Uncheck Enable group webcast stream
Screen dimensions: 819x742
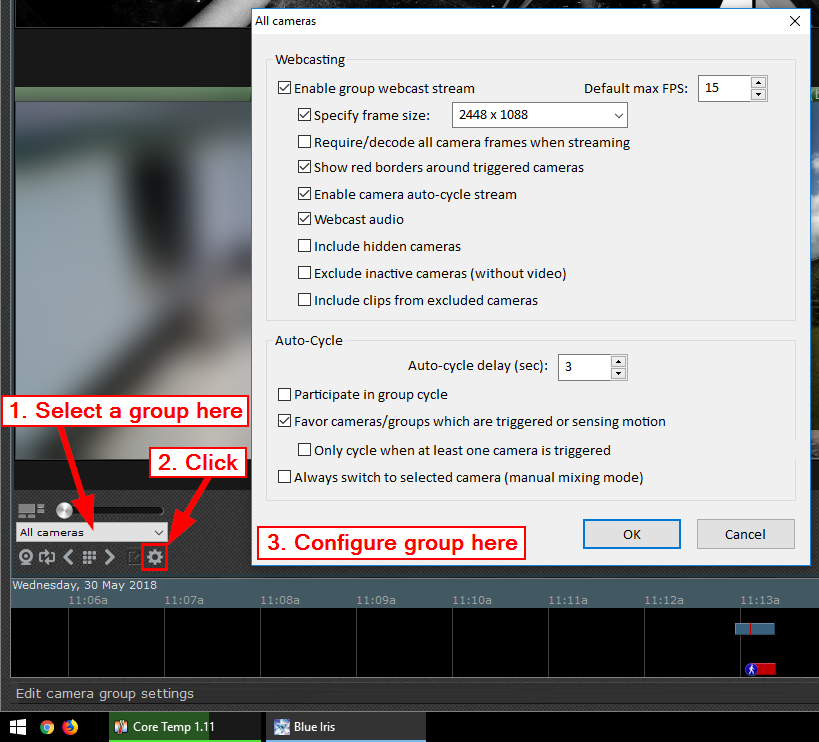click(x=284, y=88)
